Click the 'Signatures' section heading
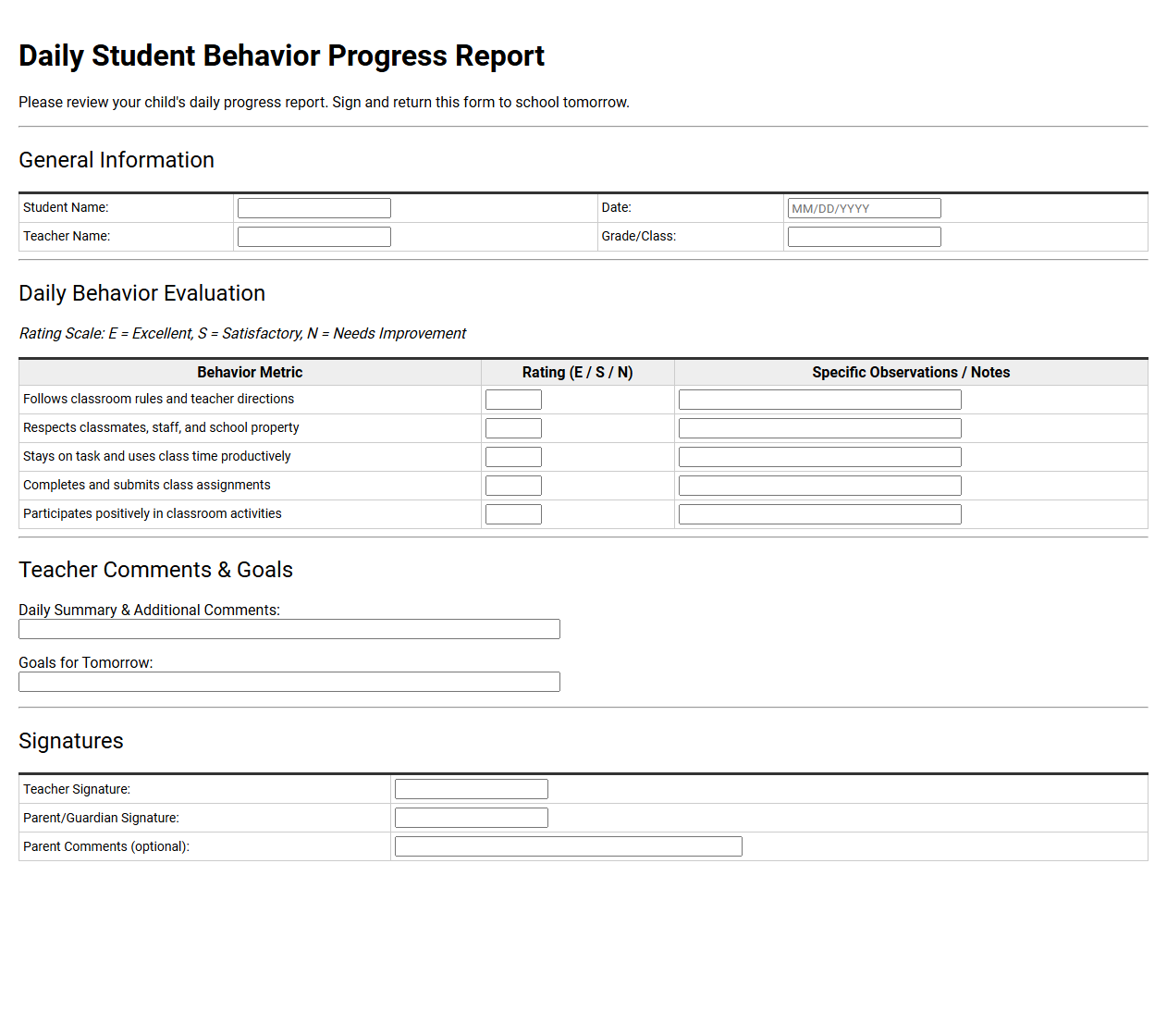 tap(71, 741)
